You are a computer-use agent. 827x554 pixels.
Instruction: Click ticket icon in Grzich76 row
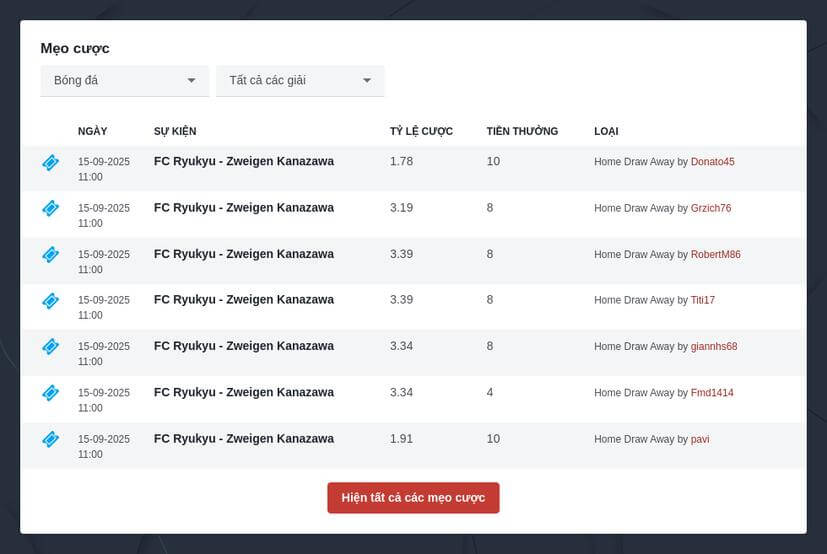tap(51, 208)
